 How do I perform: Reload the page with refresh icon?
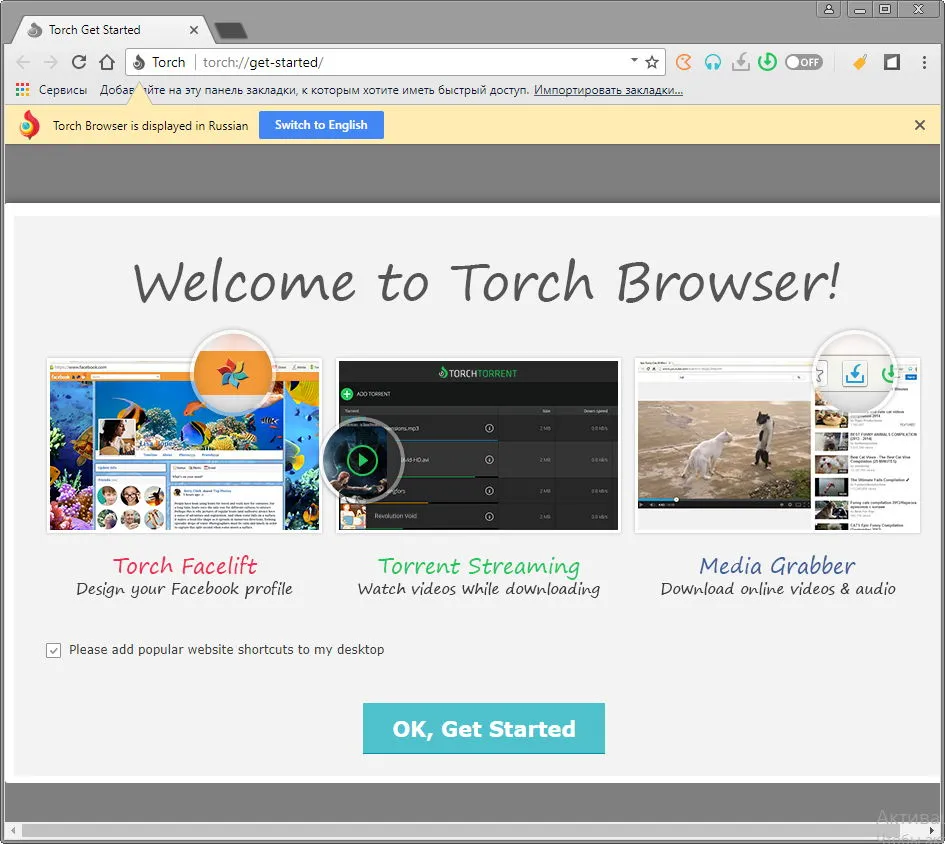(x=79, y=61)
